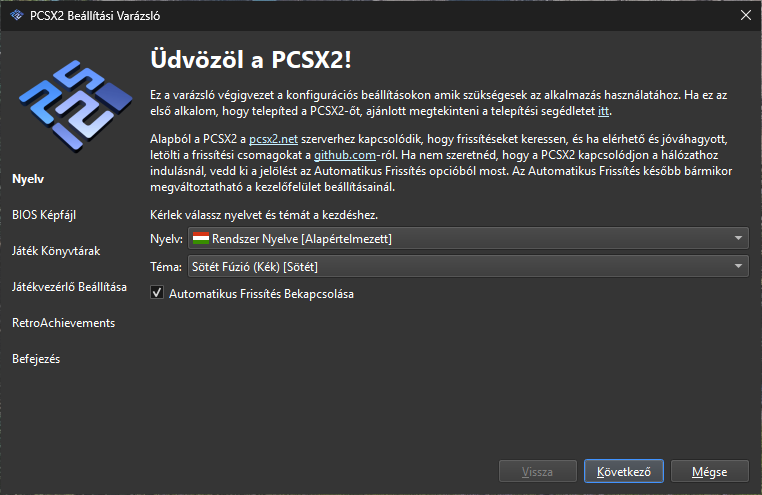Switch to RetroAchievements step
This screenshot has width=762, height=495.
(x=64, y=323)
